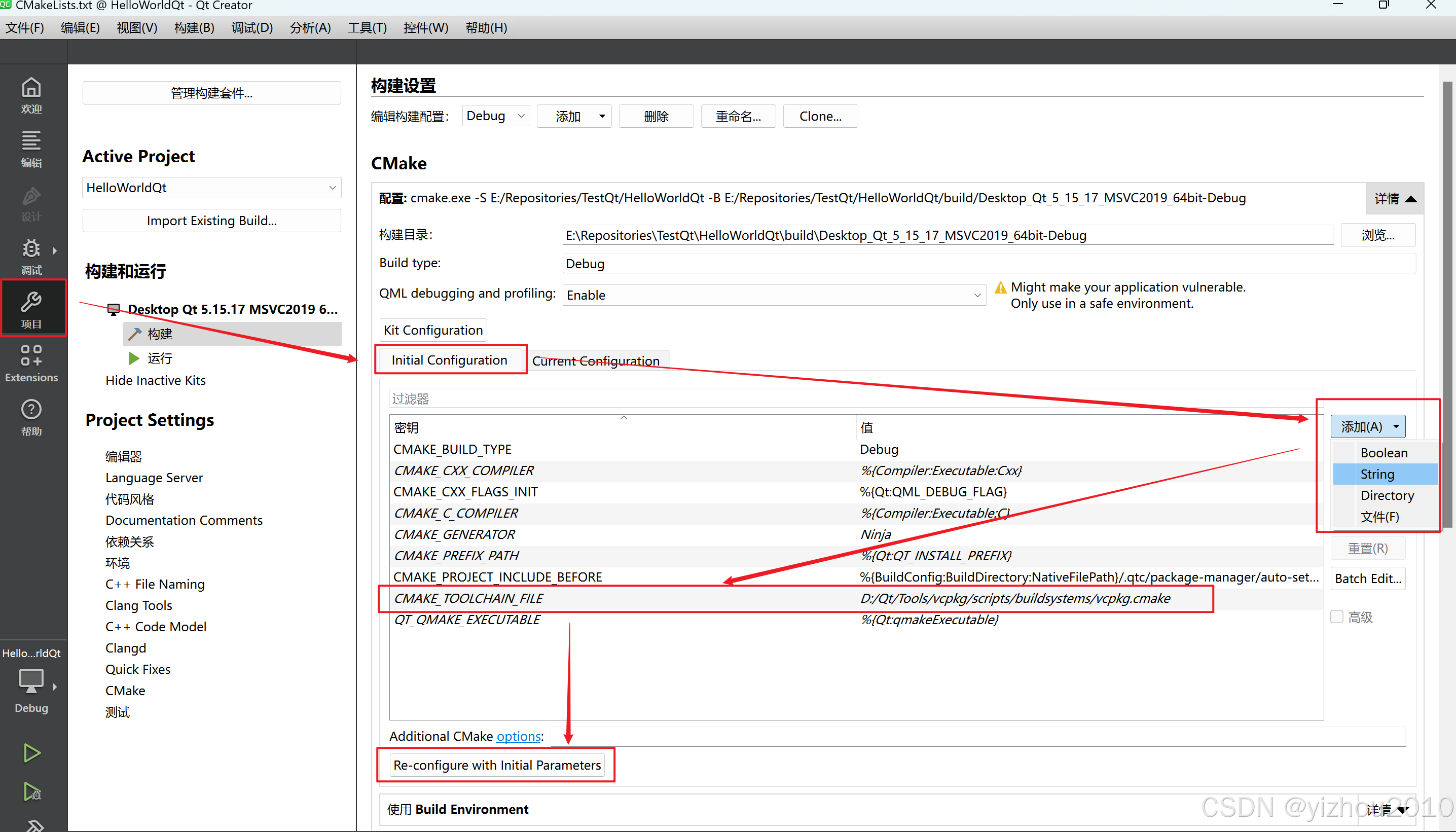Open the 添加(A) variable dropdown

1368,426
